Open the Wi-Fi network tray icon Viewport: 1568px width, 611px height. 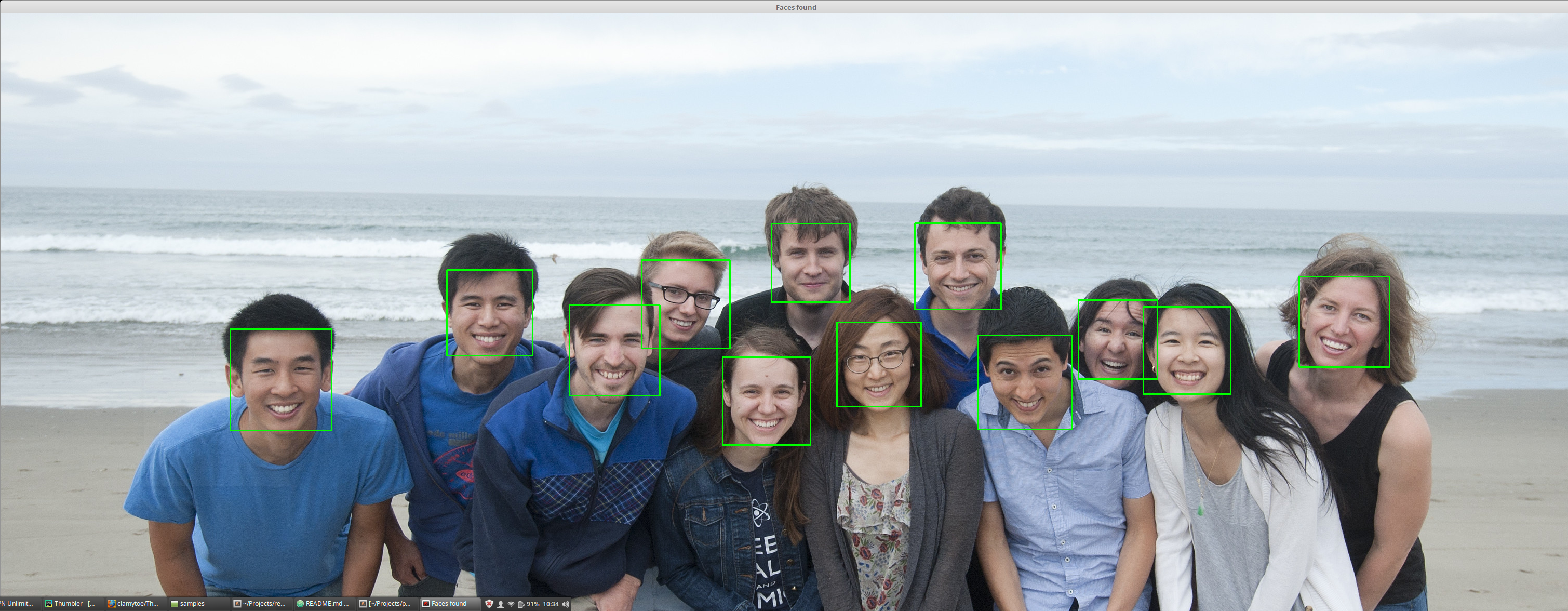click(511, 604)
